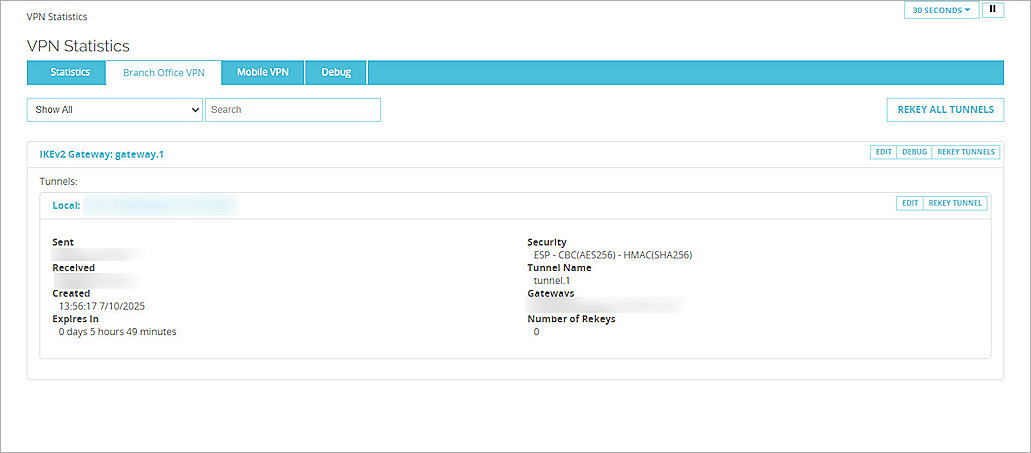
Task: Open the 30 Seconds refresh interval dropdown
Action: pos(942,10)
